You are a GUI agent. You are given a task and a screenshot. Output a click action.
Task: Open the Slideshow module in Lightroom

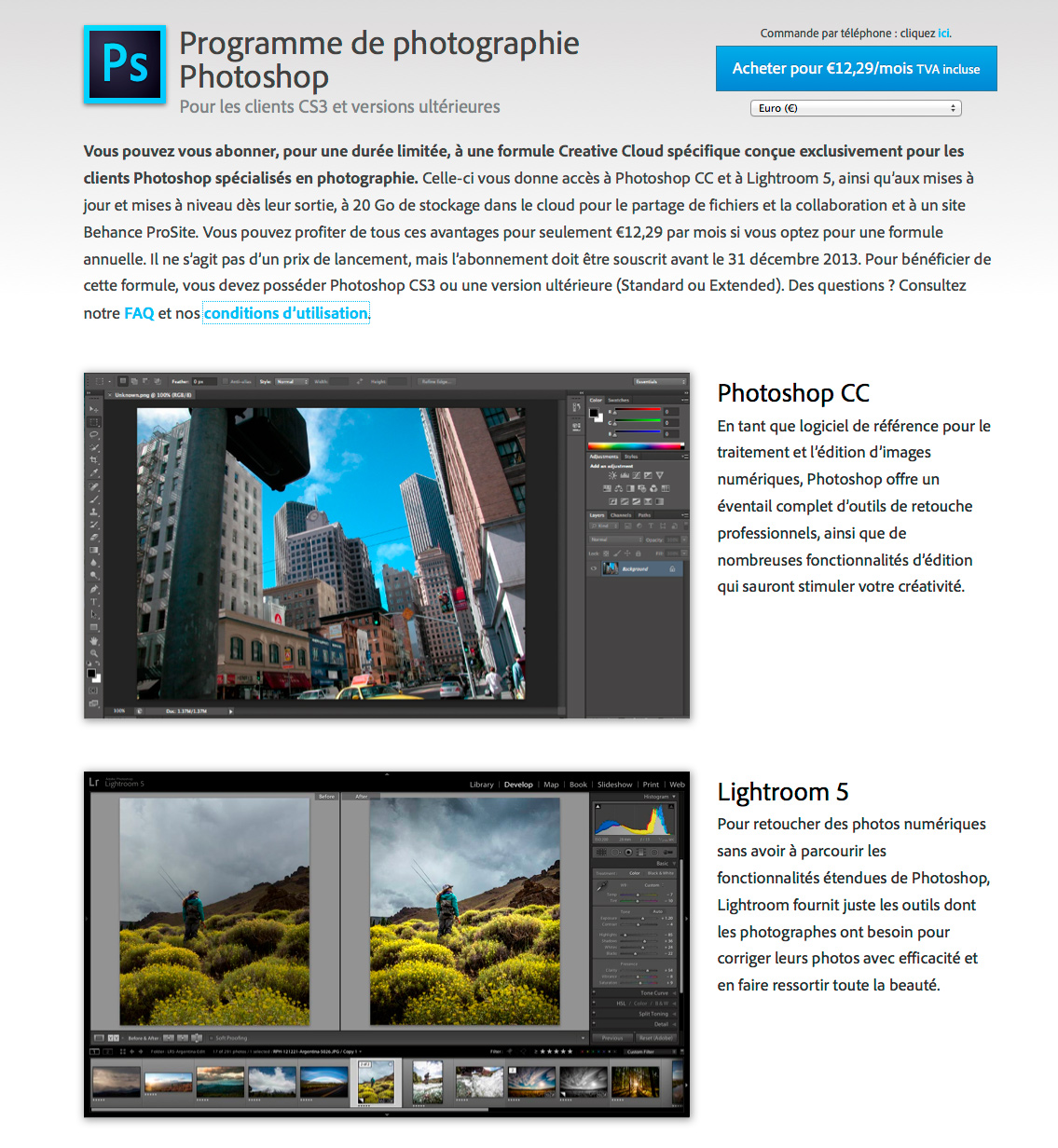(614, 785)
